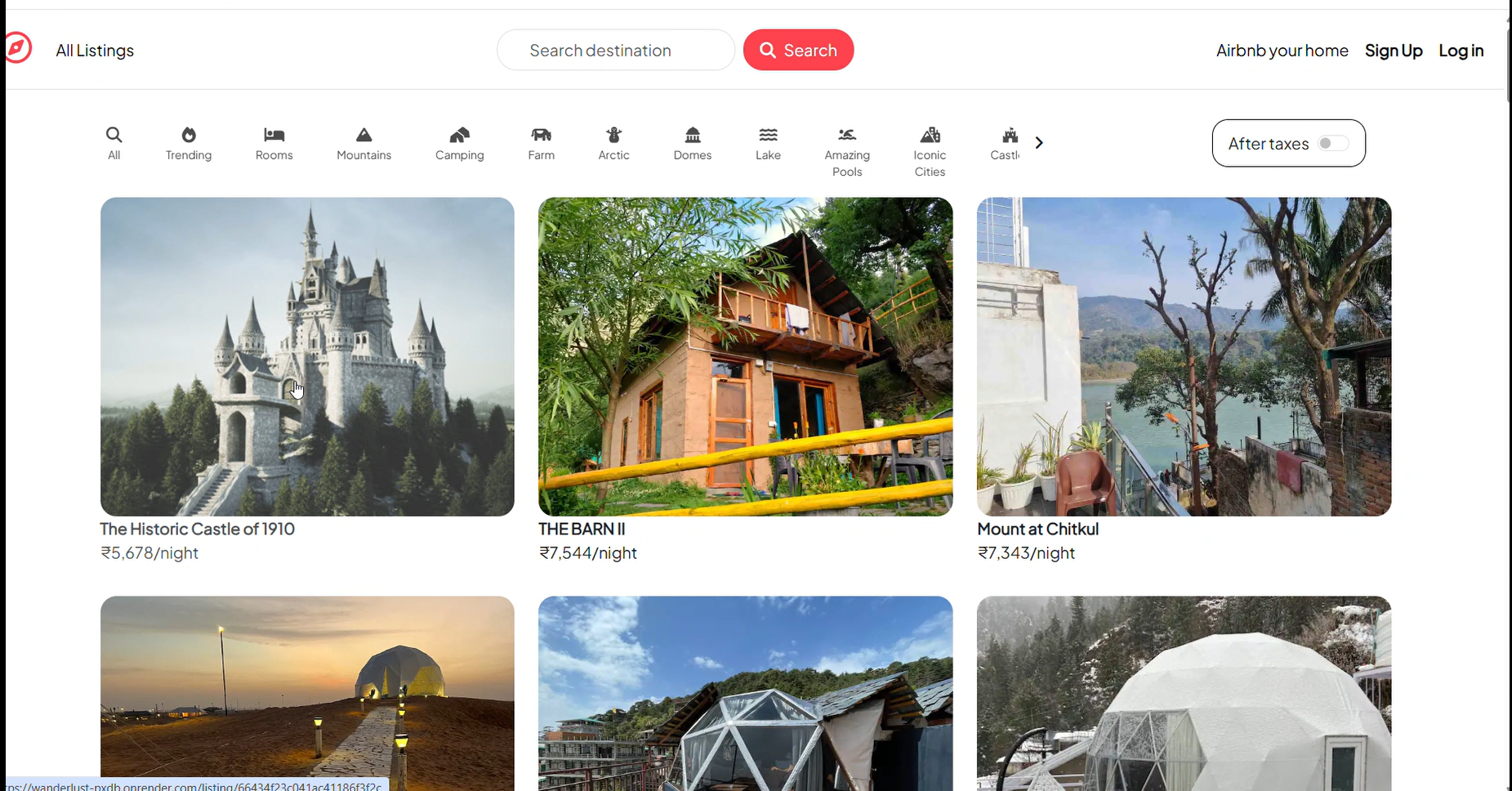1512x791 pixels.
Task: Expand more filters with right chevron
Action: (x=1039, y=142)
